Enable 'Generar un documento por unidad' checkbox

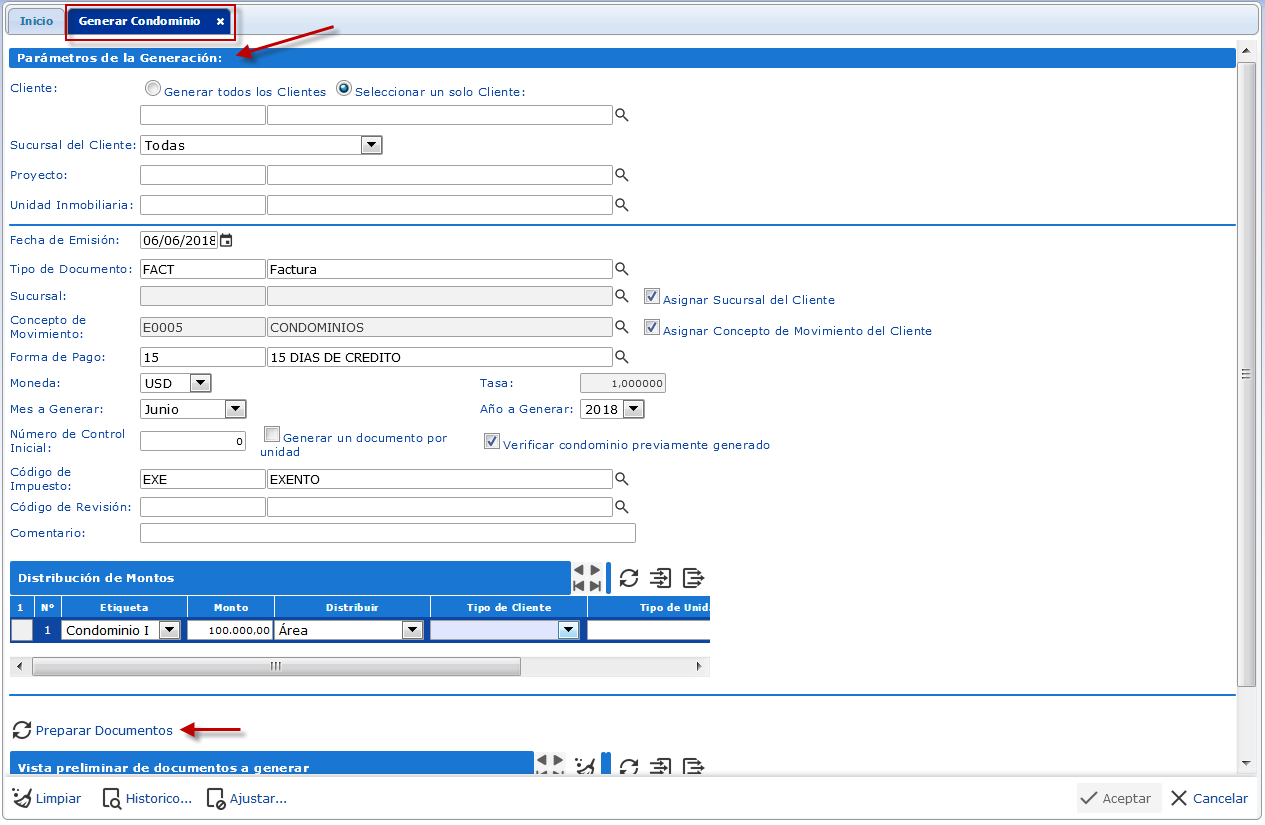click(x=272, y=435)
